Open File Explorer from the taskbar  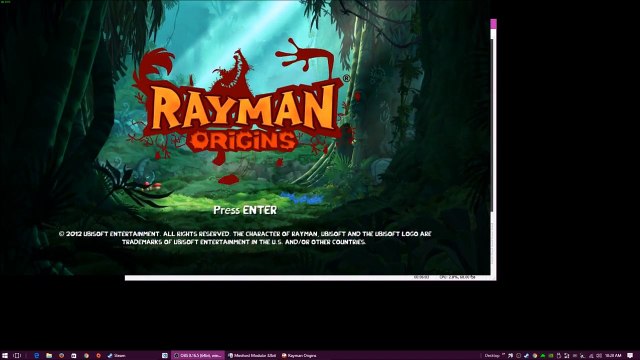pos(49,356)
